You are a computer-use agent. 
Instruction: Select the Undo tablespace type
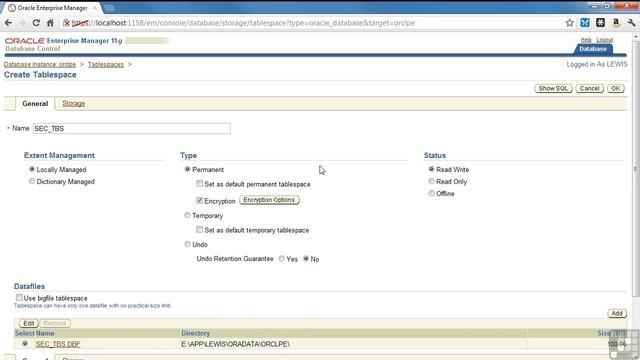click(187, 244)
